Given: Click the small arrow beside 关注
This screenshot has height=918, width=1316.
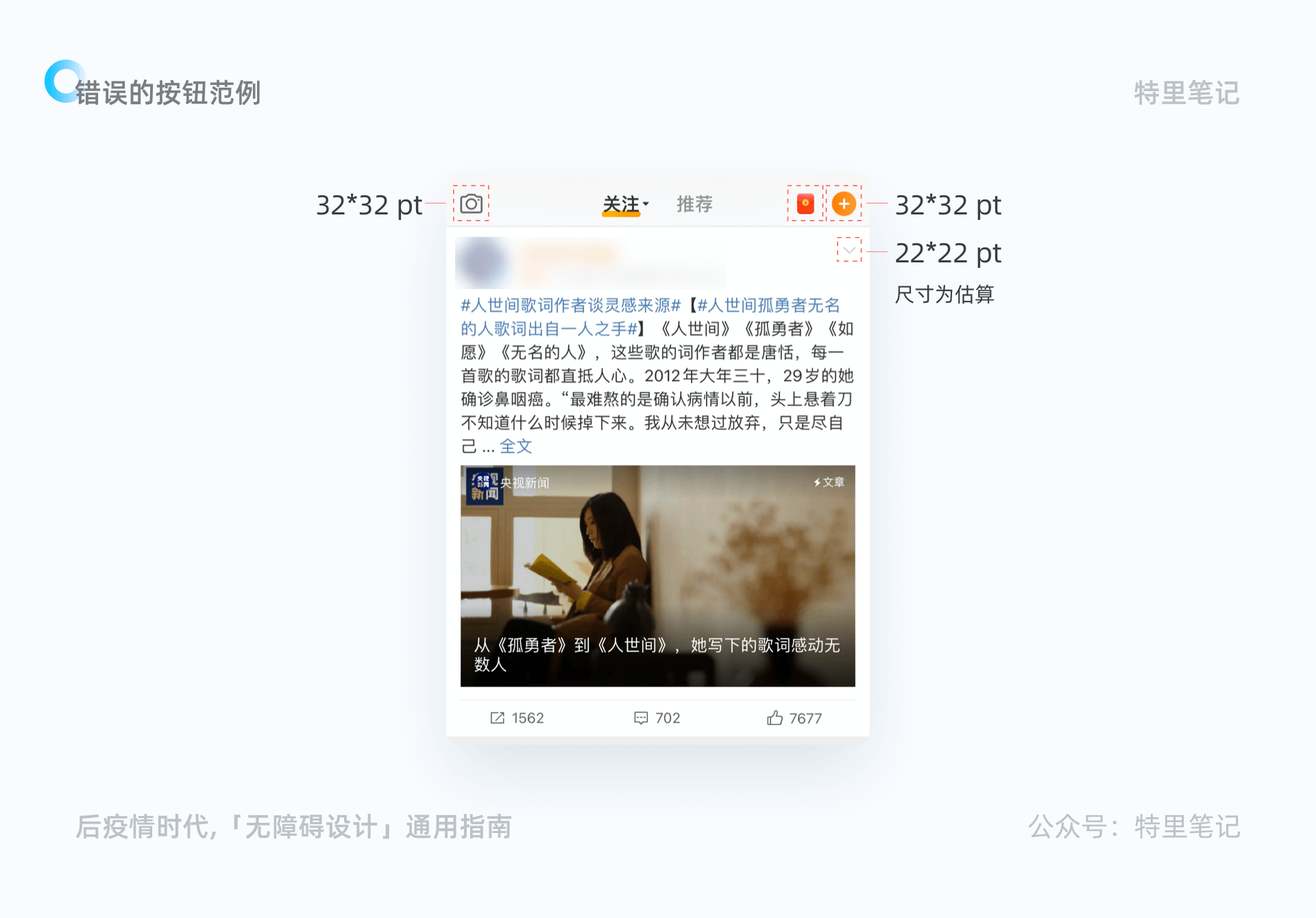Looking at the screenshot, I should 646,204.
